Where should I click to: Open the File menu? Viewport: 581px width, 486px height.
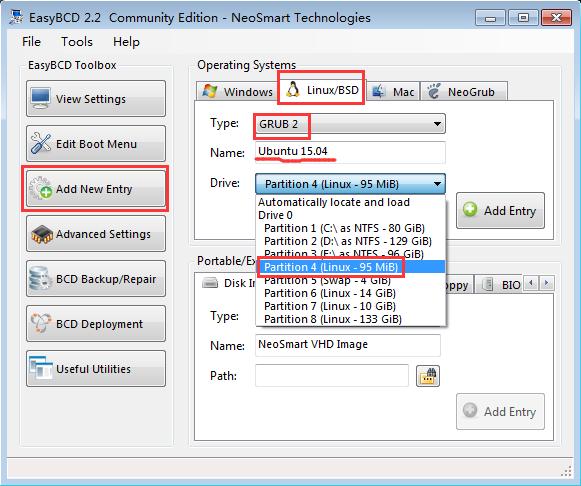tap(31, 41)
